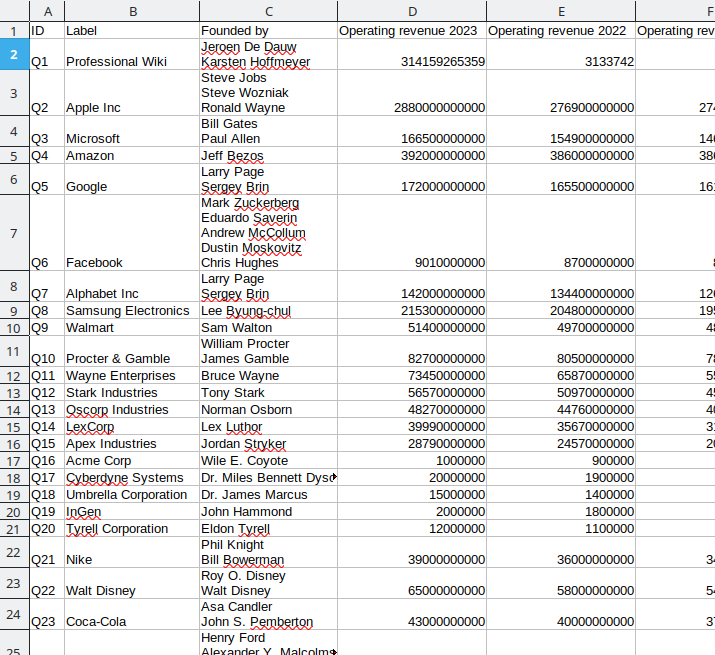Click Amazon's 2022 revenue 386000000000
The height and width of the screenshot is (655, 715).
[561, 156]
